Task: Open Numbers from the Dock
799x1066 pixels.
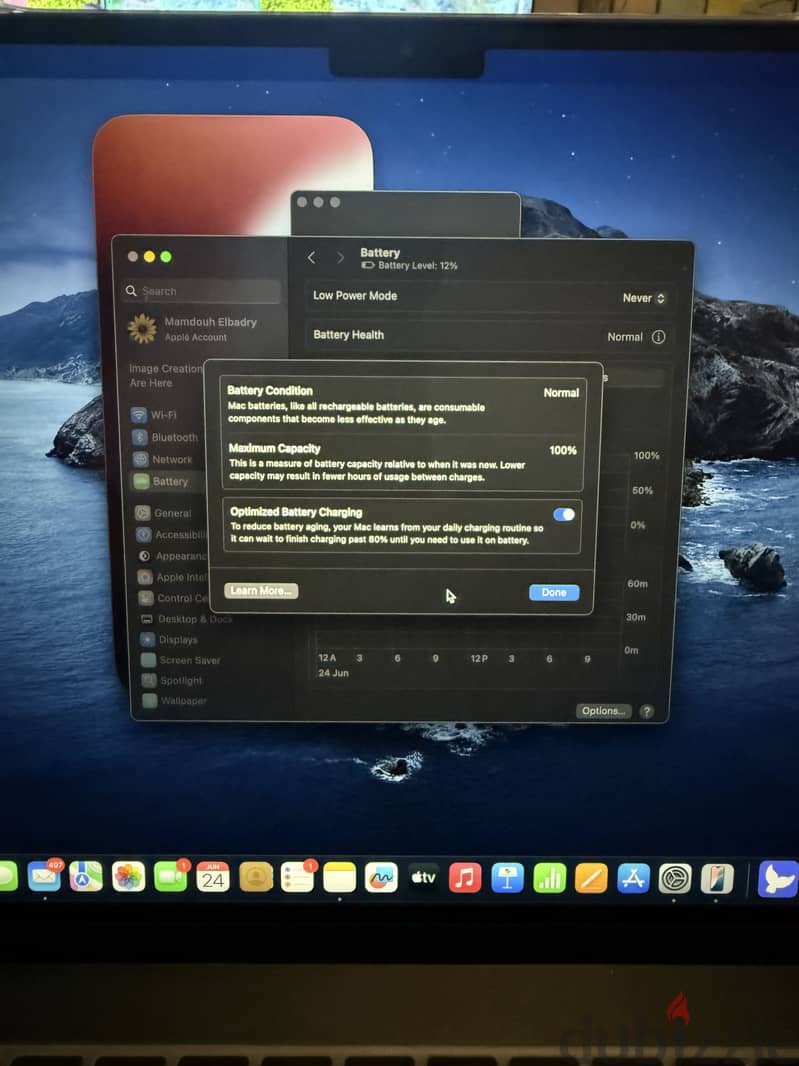Action: click(x=549, y=878)
